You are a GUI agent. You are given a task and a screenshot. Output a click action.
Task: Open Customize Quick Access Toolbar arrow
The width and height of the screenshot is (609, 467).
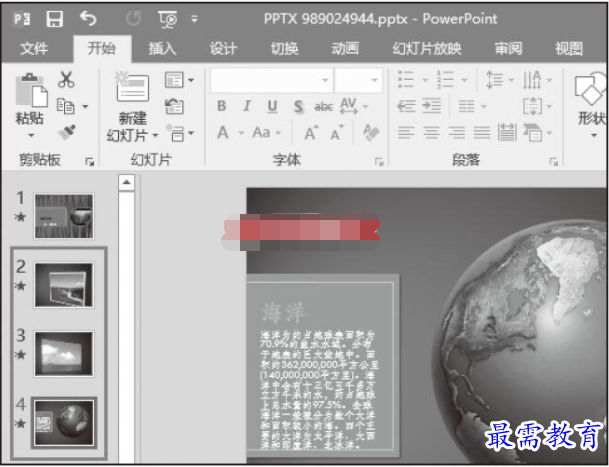pos(194,19)
